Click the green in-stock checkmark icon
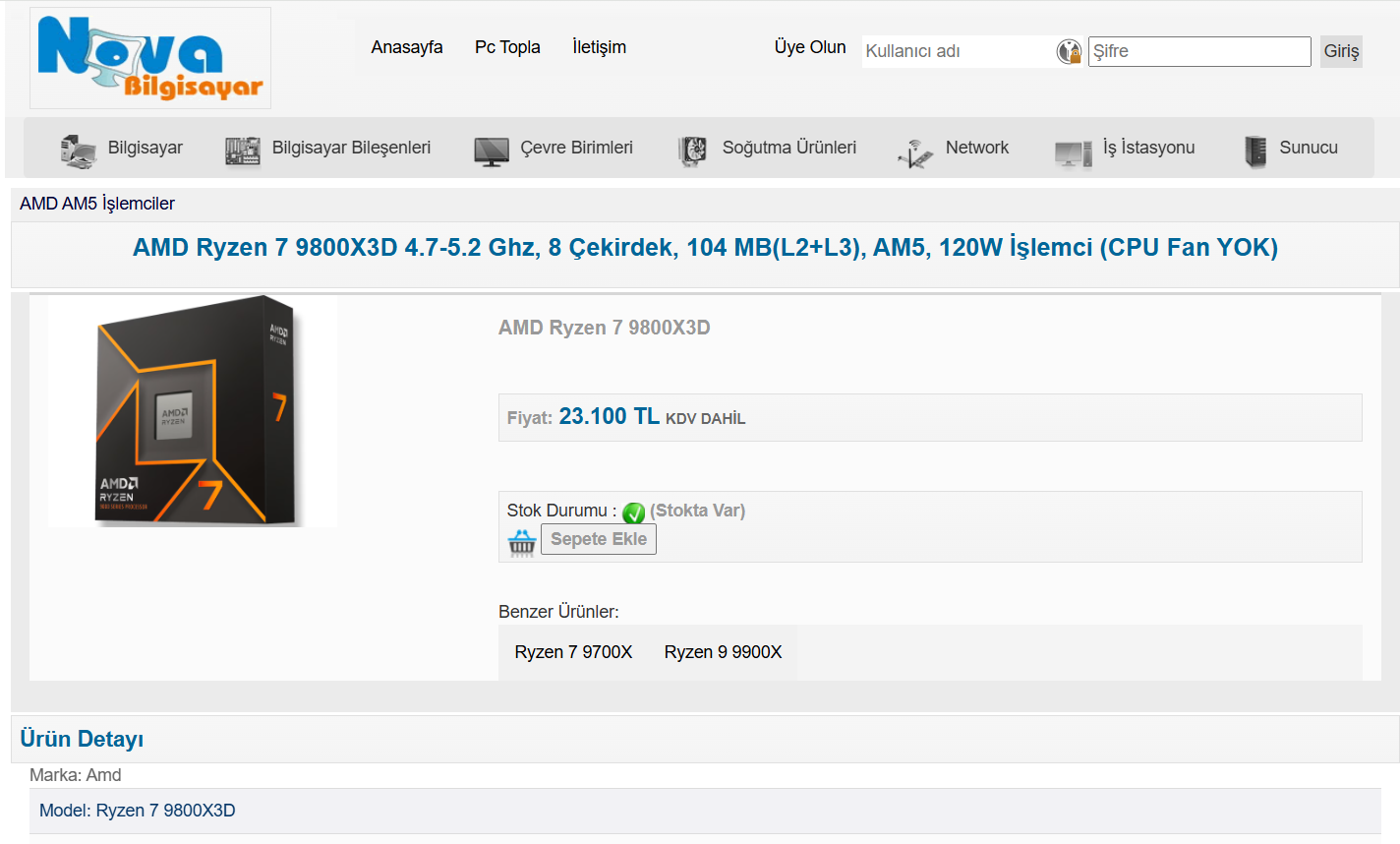The width and height of the screenshot is (1400, 844). coord(633,512)
